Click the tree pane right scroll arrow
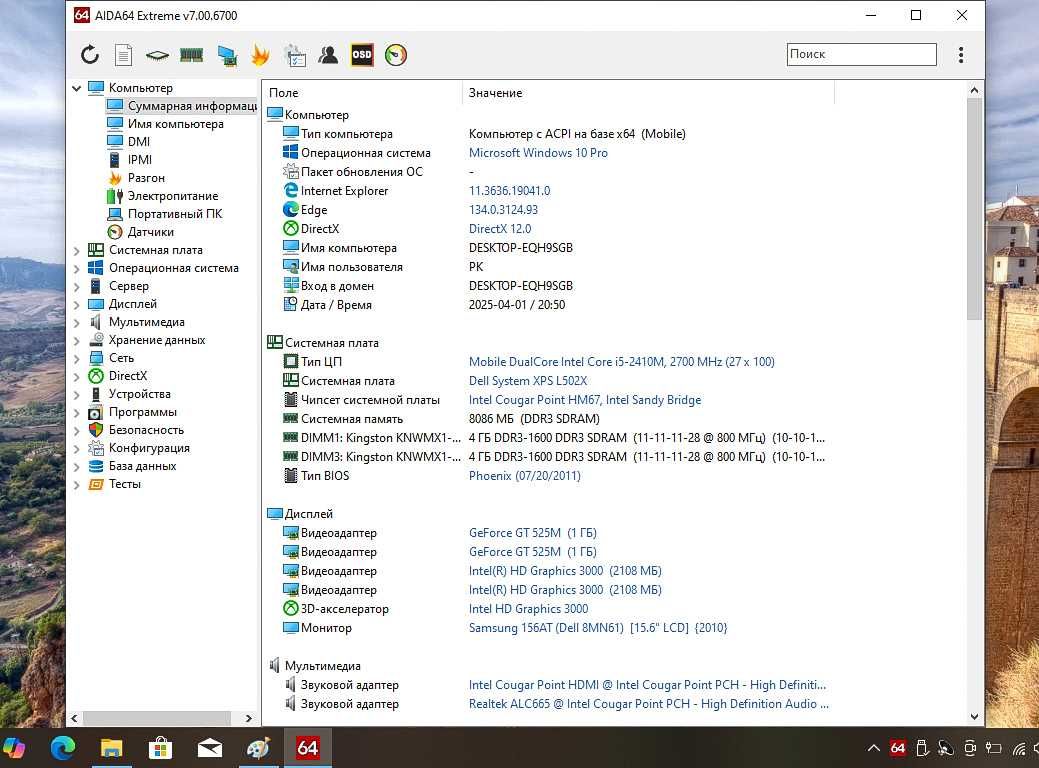The width and height of the screenshot is (1039, 768). click(x=248, y=718)
